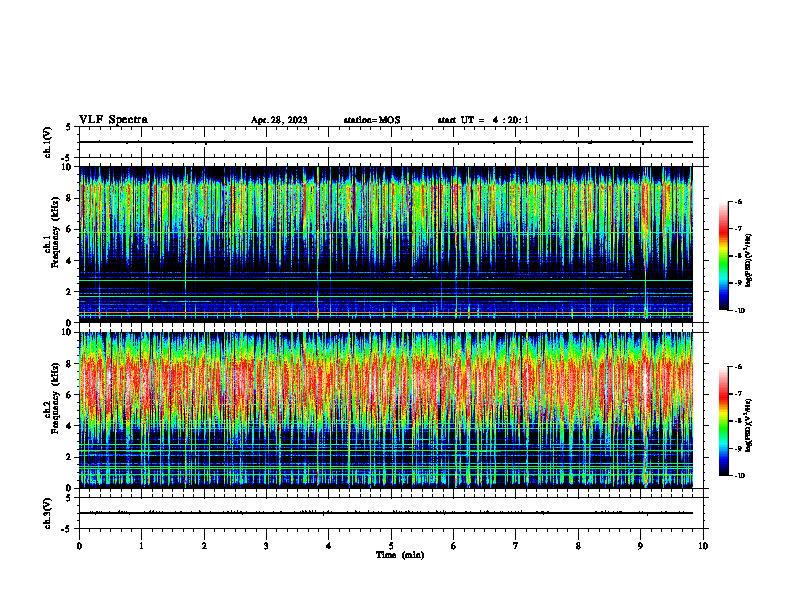
Task: Click the "-6" label on ch.1 colorbar
Action: tap(738, 202)
